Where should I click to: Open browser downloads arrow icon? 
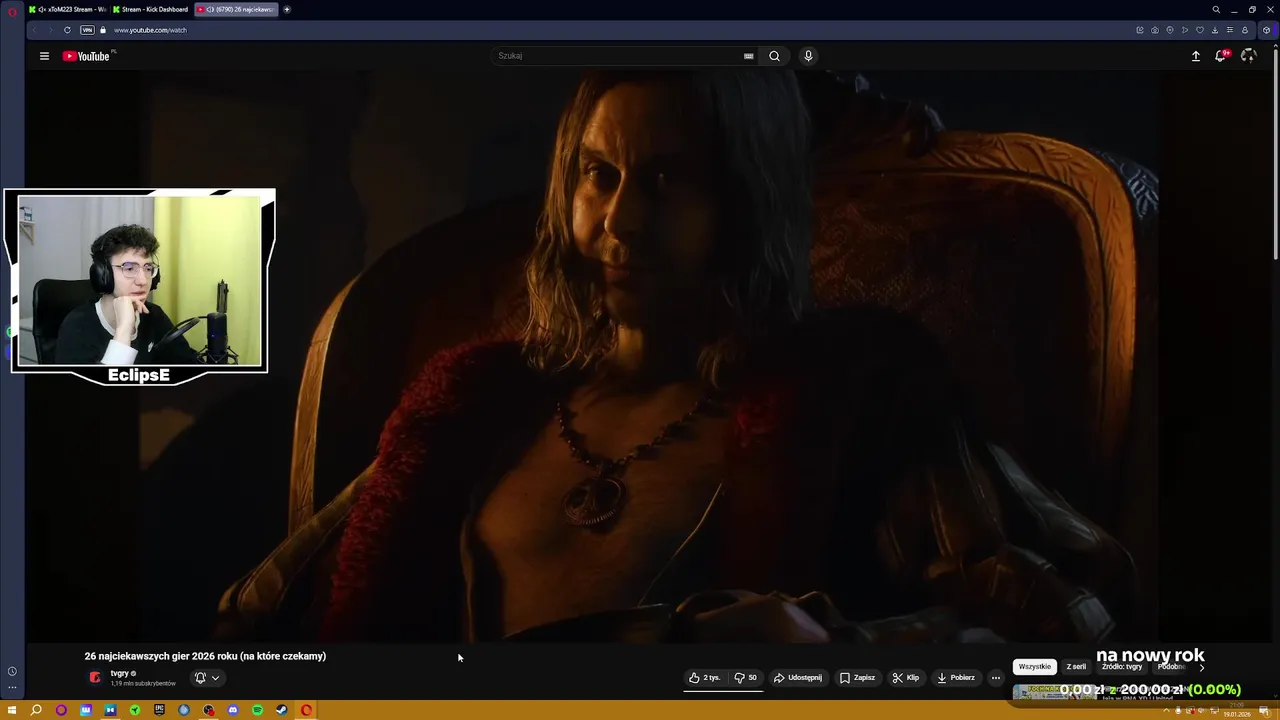tap(1215, 30)
